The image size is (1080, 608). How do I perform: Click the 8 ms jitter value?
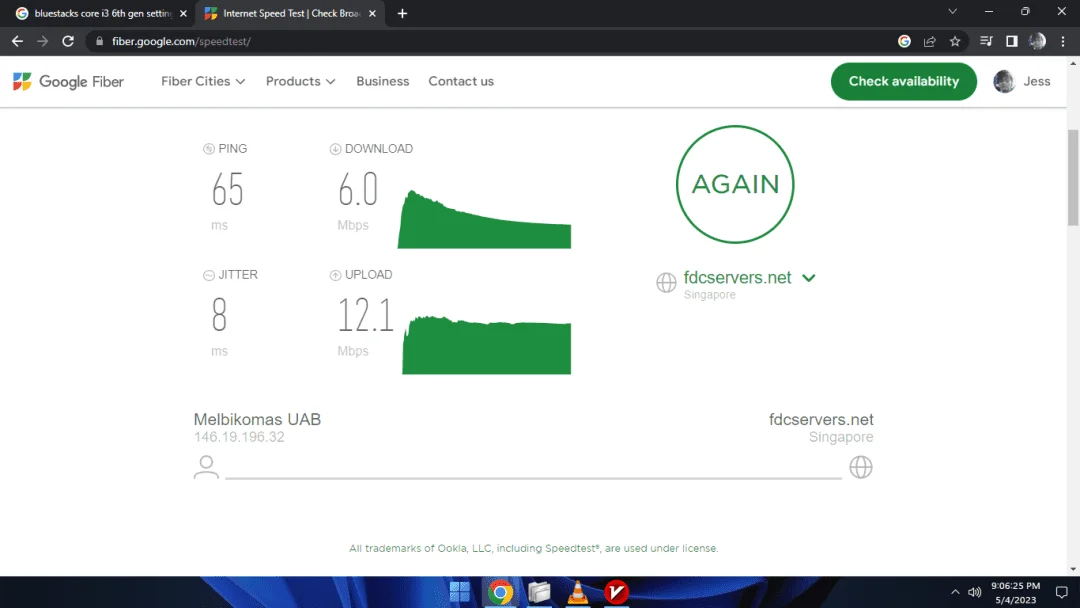(x=219, y=316)
